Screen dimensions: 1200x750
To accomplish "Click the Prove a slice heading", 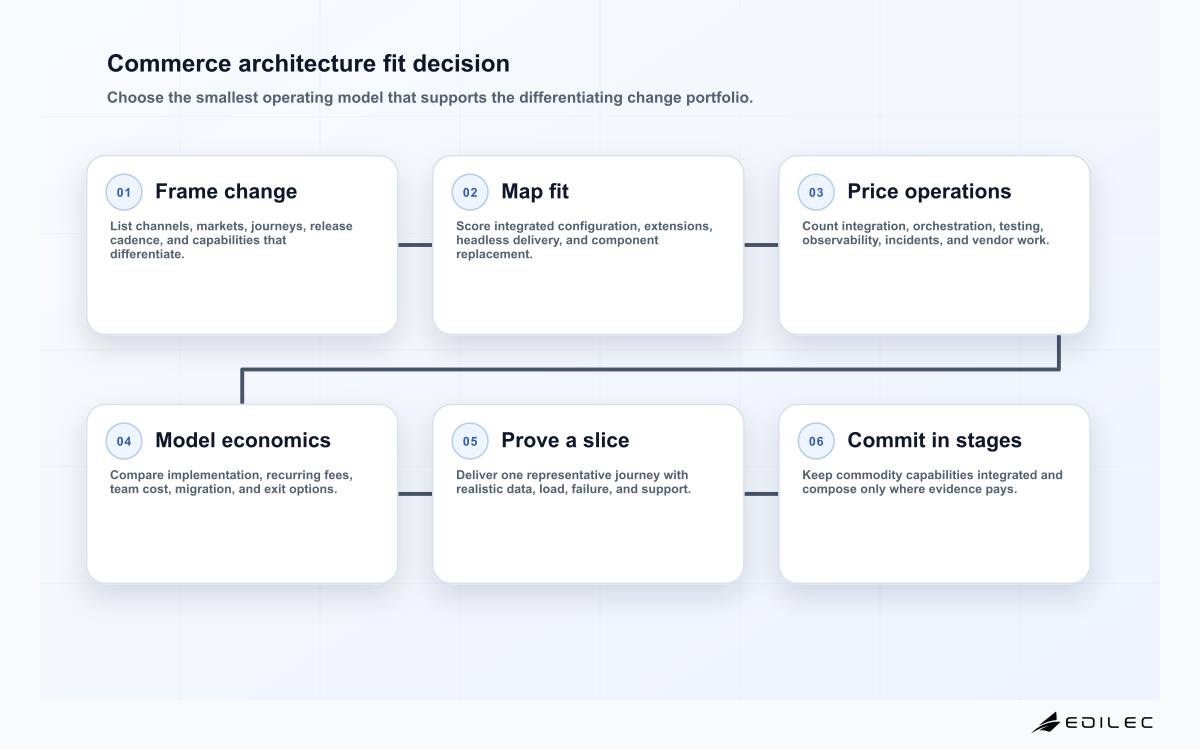I will tap(565, 440).
